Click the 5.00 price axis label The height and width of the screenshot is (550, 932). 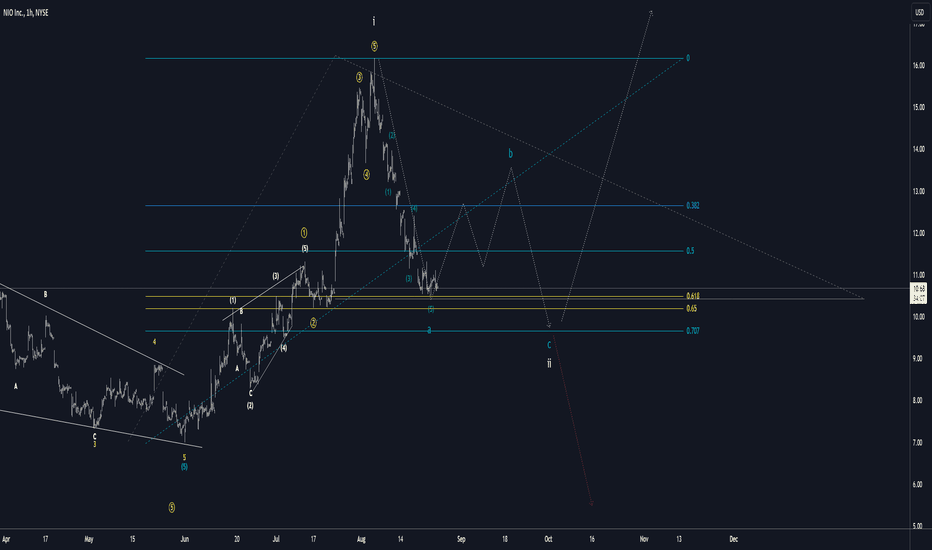pos(918,526)
